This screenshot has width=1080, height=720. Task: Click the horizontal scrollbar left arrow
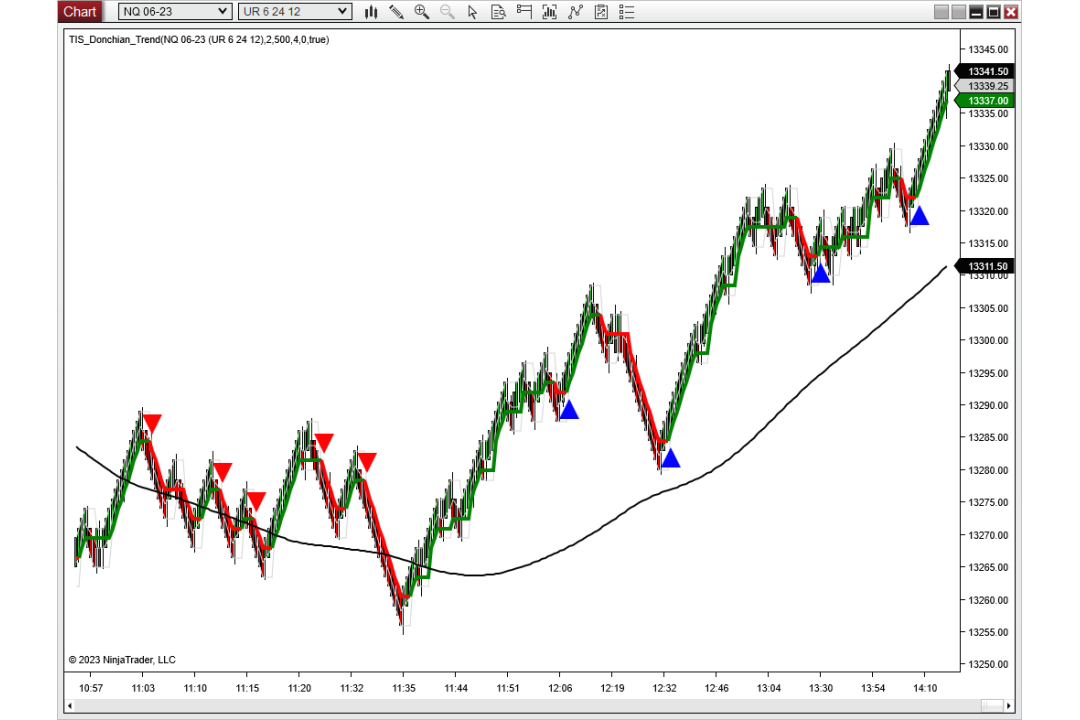(x=69, y=706)
